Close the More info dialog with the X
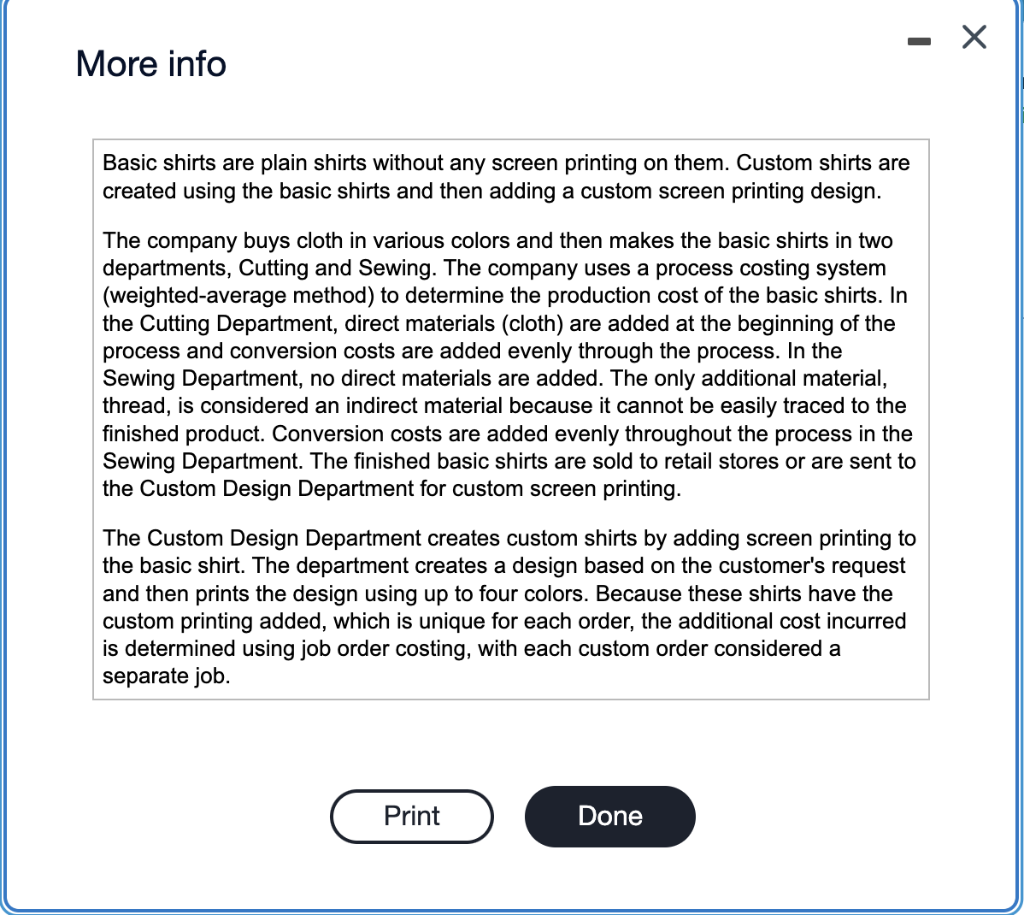The image size is (1024, 915). [973, 37]
